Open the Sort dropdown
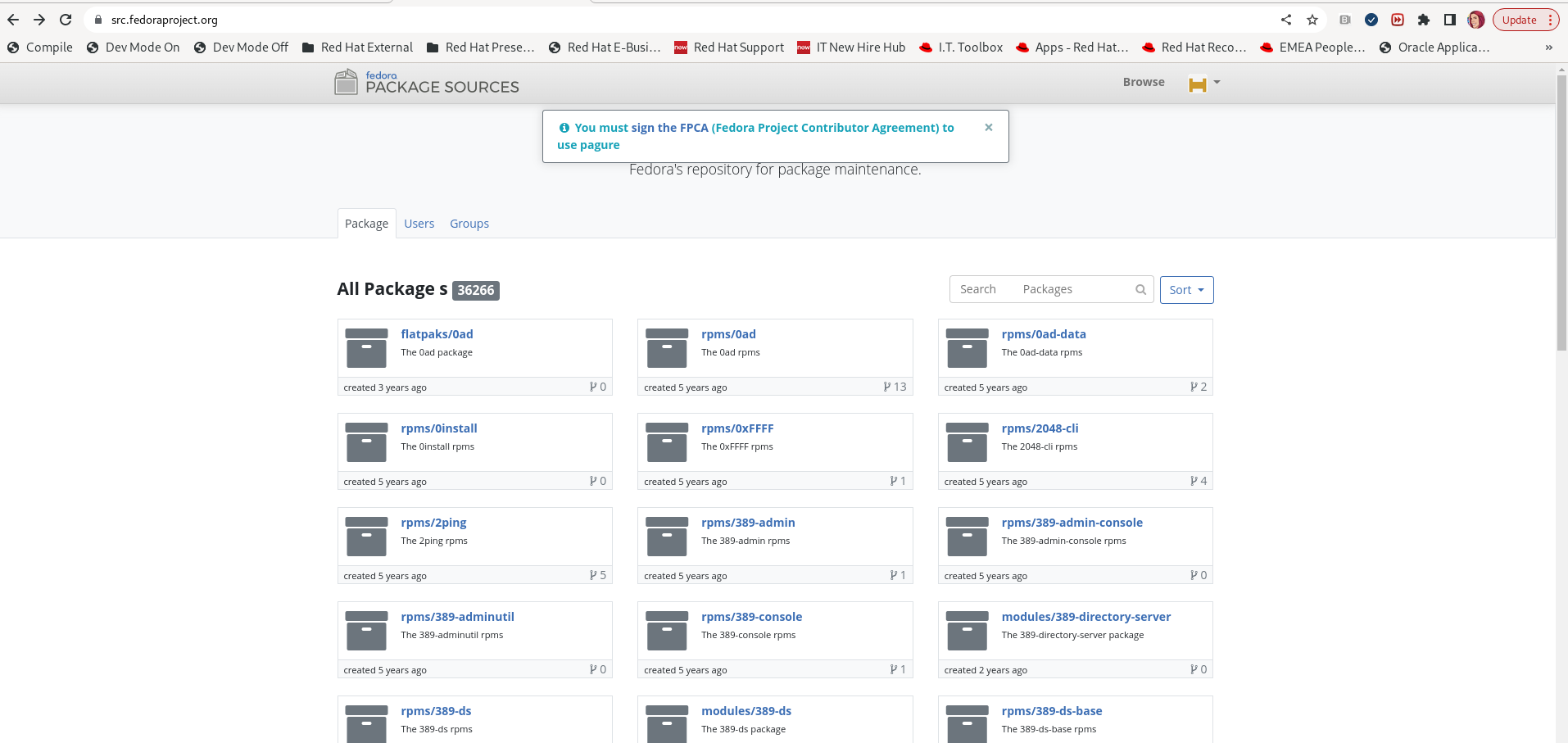The width and height of the screenshot is (1568, 743). tap(1186, 290)
